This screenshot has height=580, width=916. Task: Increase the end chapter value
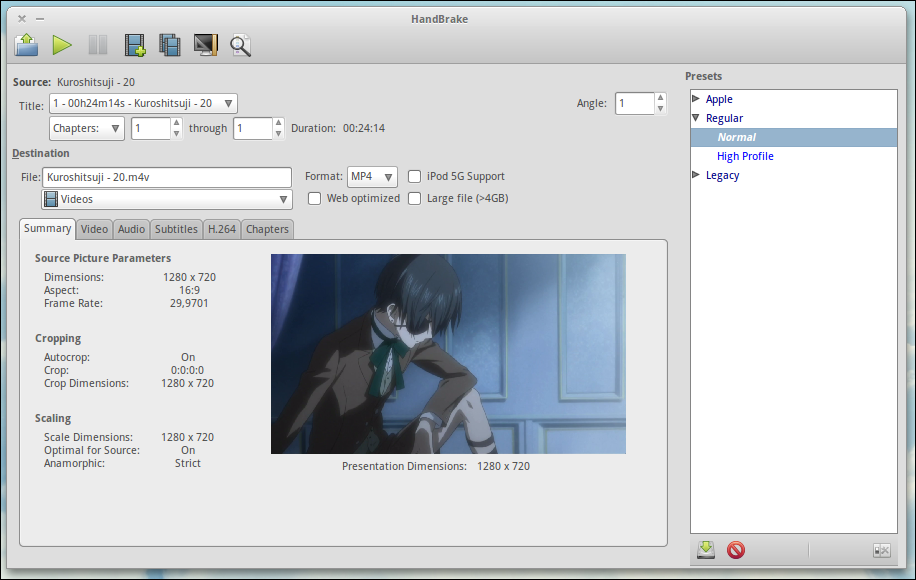(279, 123)
